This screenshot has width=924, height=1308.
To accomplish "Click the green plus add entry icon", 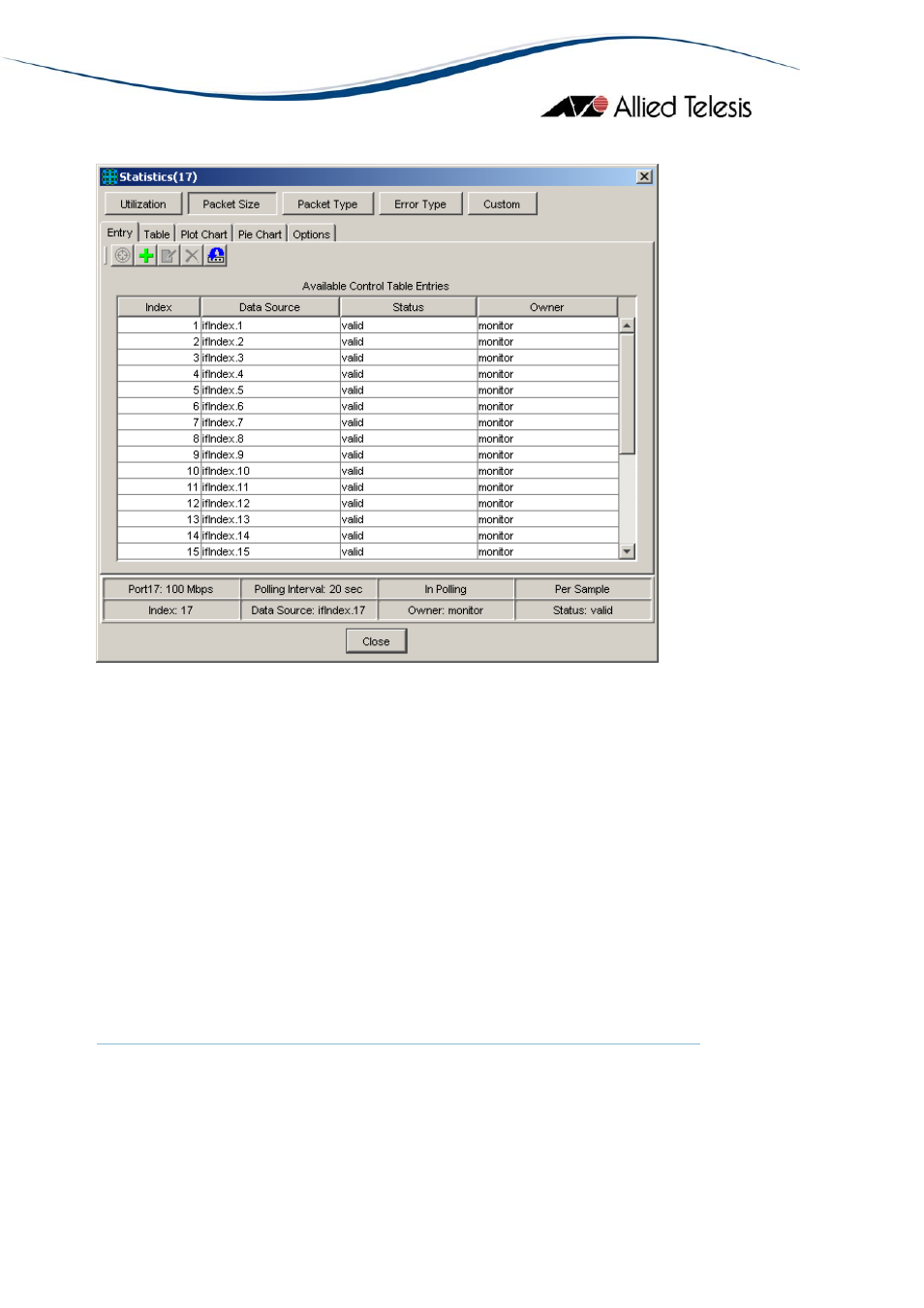I will point(146,256).
